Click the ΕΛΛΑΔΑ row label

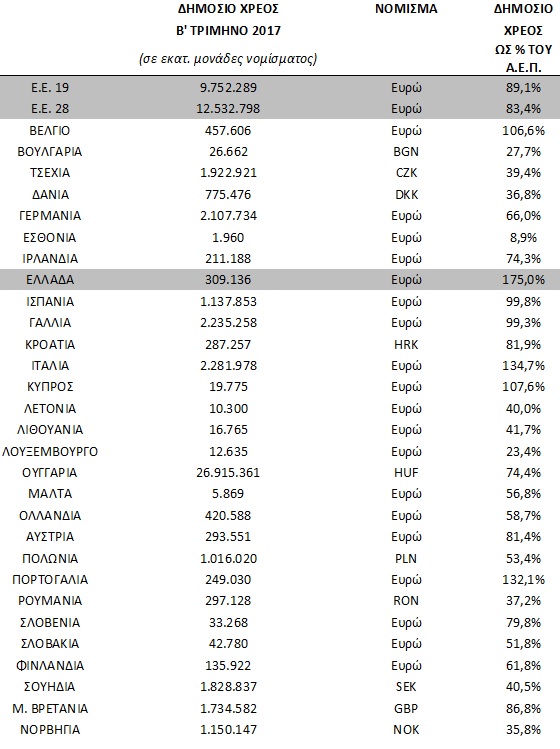pos(50,280)
